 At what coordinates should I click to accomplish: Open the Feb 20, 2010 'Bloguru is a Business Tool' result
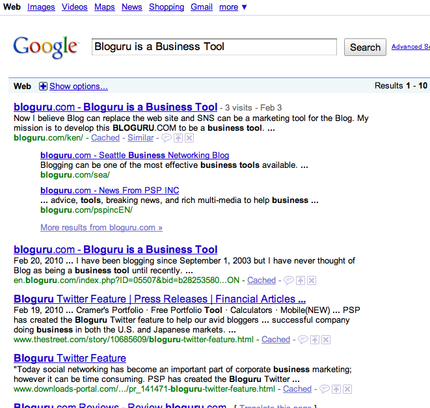point(115,250)
